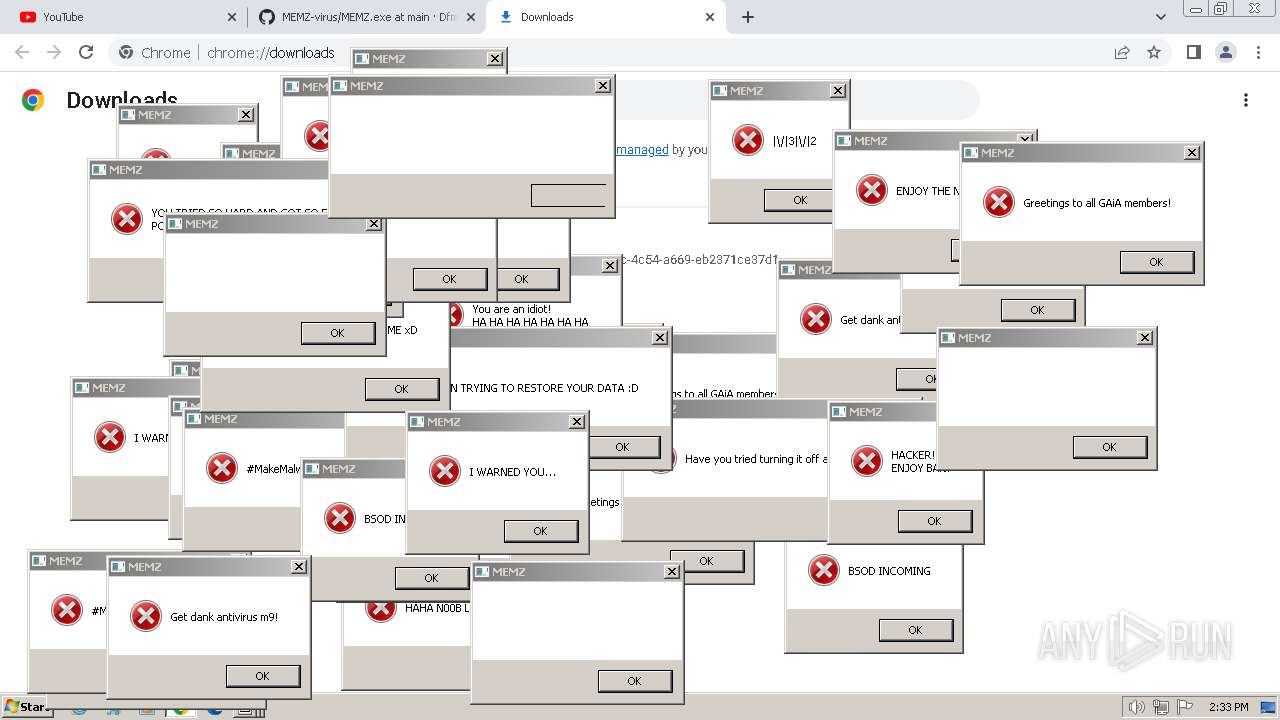
Task: Click the Show desktop button
Action: pos(1270,707)
